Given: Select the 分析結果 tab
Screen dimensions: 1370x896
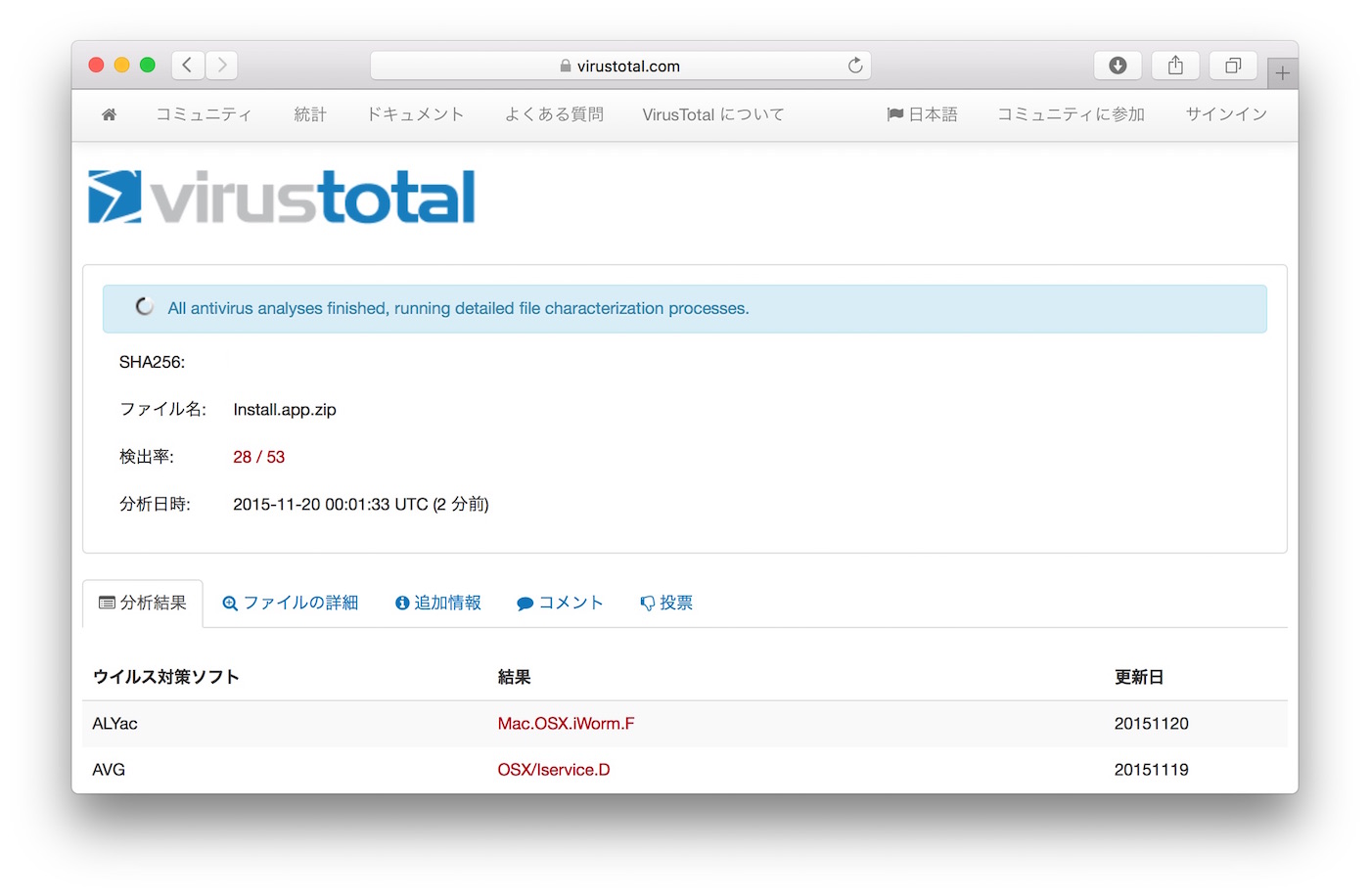Looking at the screenshot, I should click(x=143, y=603).
